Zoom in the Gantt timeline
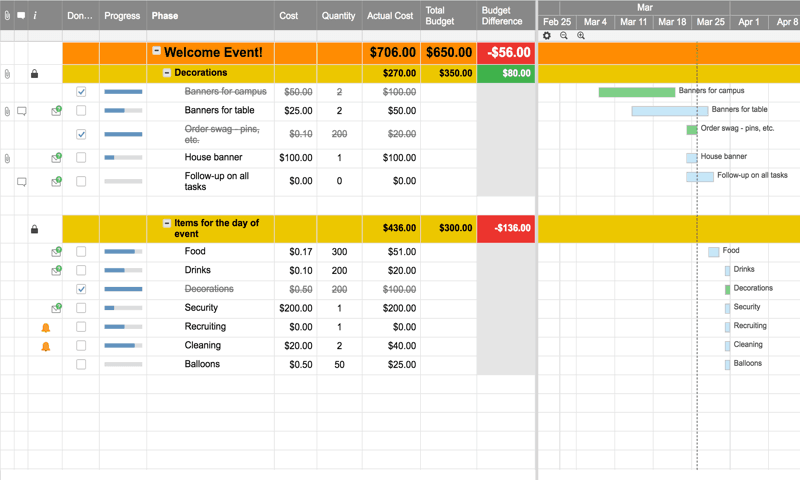This screenshot has height=480, width=800. coord(581,36)
